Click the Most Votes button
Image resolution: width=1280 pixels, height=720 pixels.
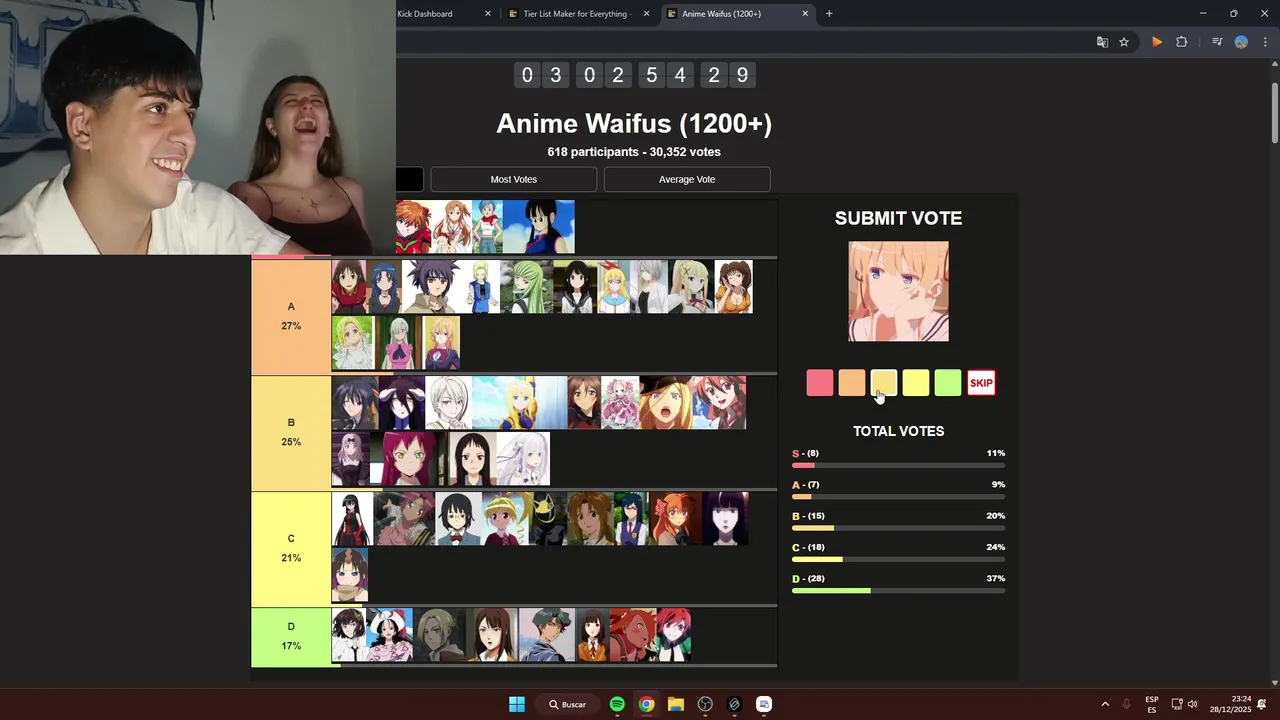514,179
